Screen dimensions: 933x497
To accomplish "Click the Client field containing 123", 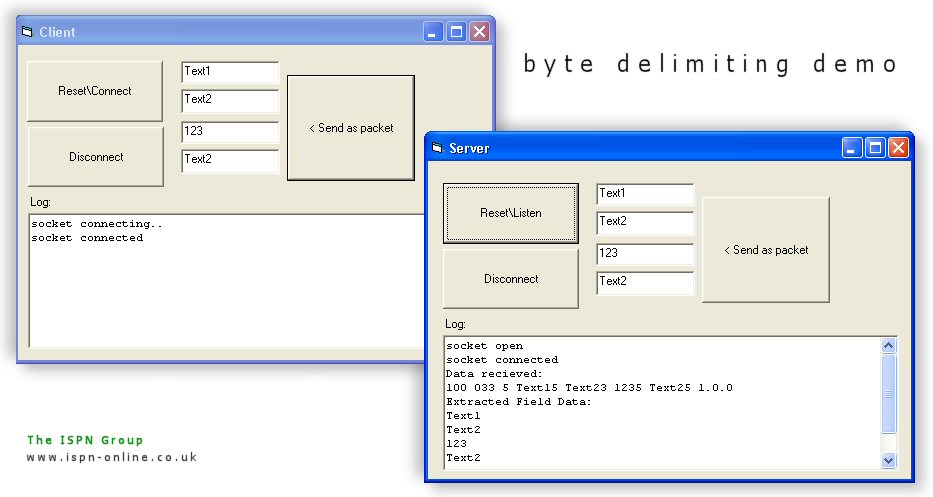I will [x=229, y=132].
